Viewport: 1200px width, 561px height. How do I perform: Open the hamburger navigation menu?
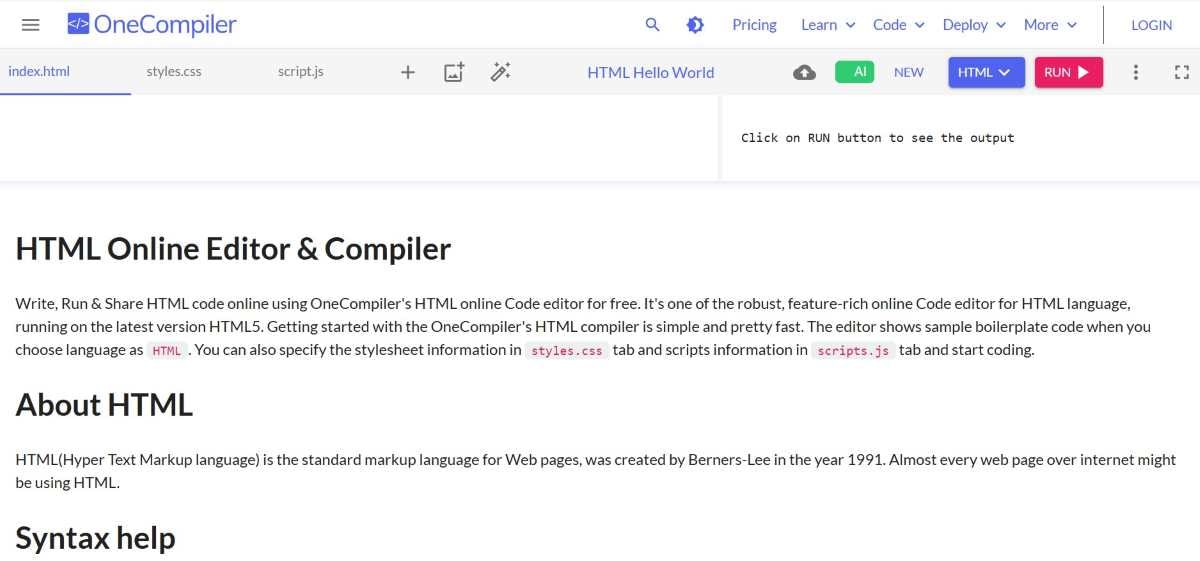click(31, 25)
